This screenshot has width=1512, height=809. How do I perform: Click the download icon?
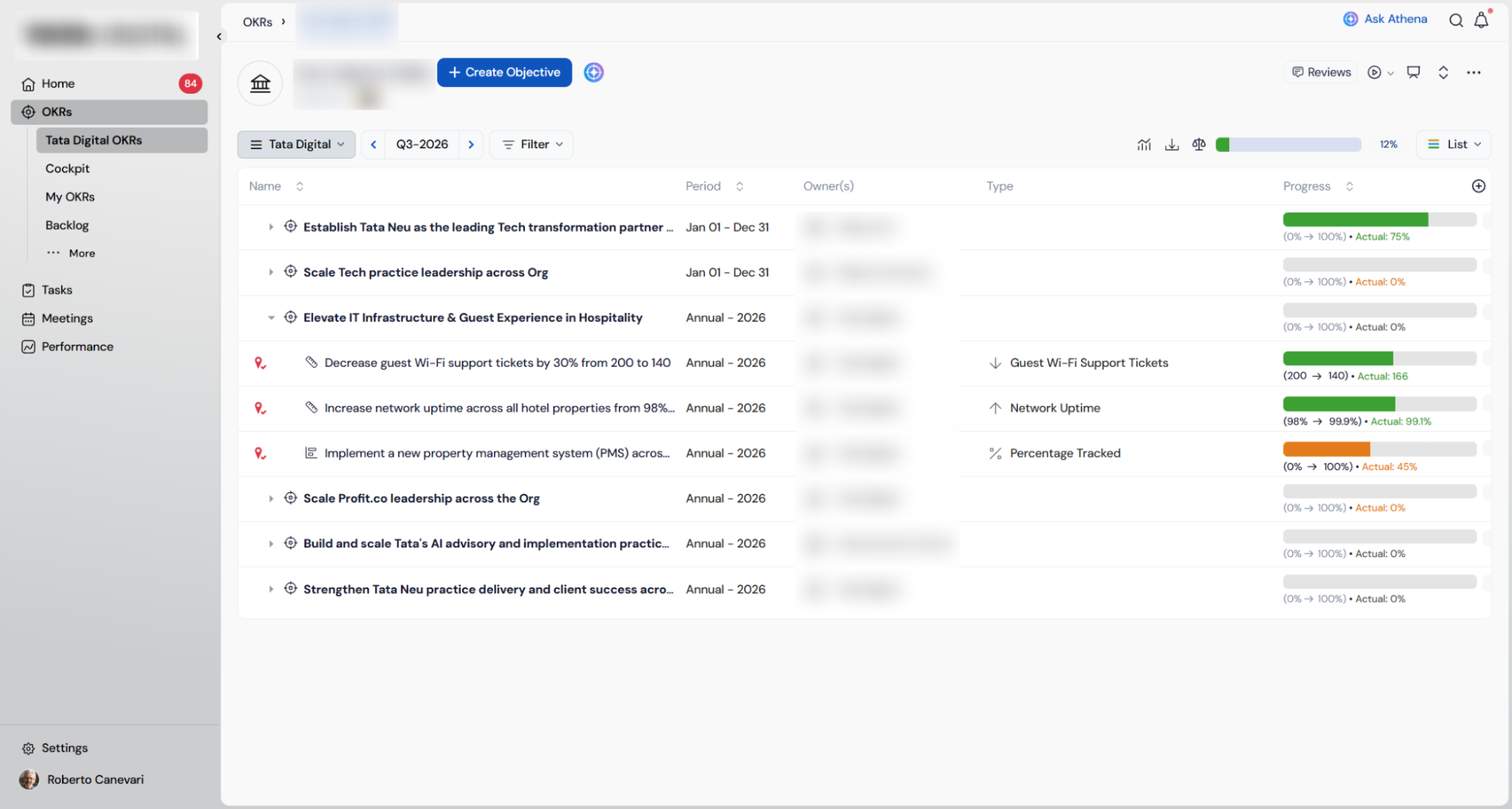pyautogui.click(x=1172, y=144)
